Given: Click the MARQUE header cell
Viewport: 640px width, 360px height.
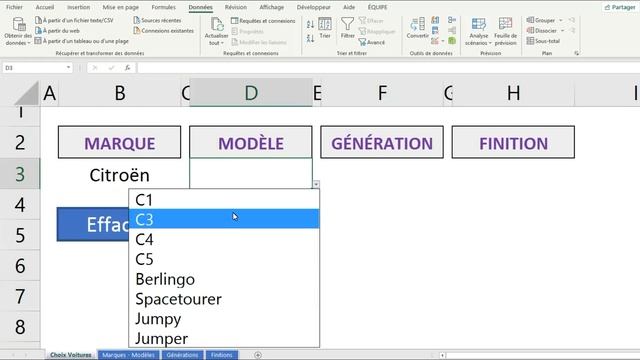Looking at the screenshot, I should pyautogui.click(x=120, y=142).
